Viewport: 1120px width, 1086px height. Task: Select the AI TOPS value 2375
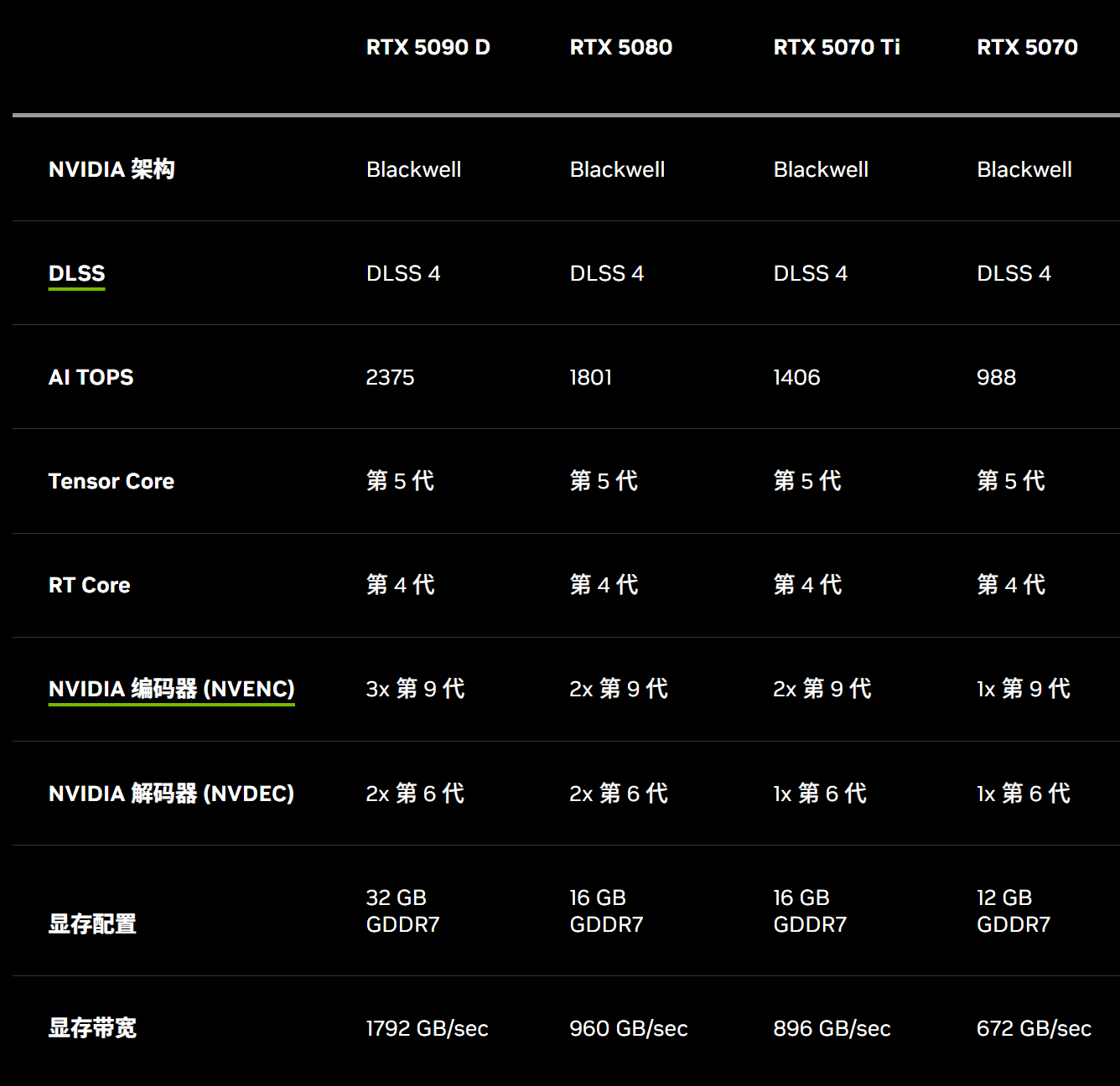click(390, 377)
